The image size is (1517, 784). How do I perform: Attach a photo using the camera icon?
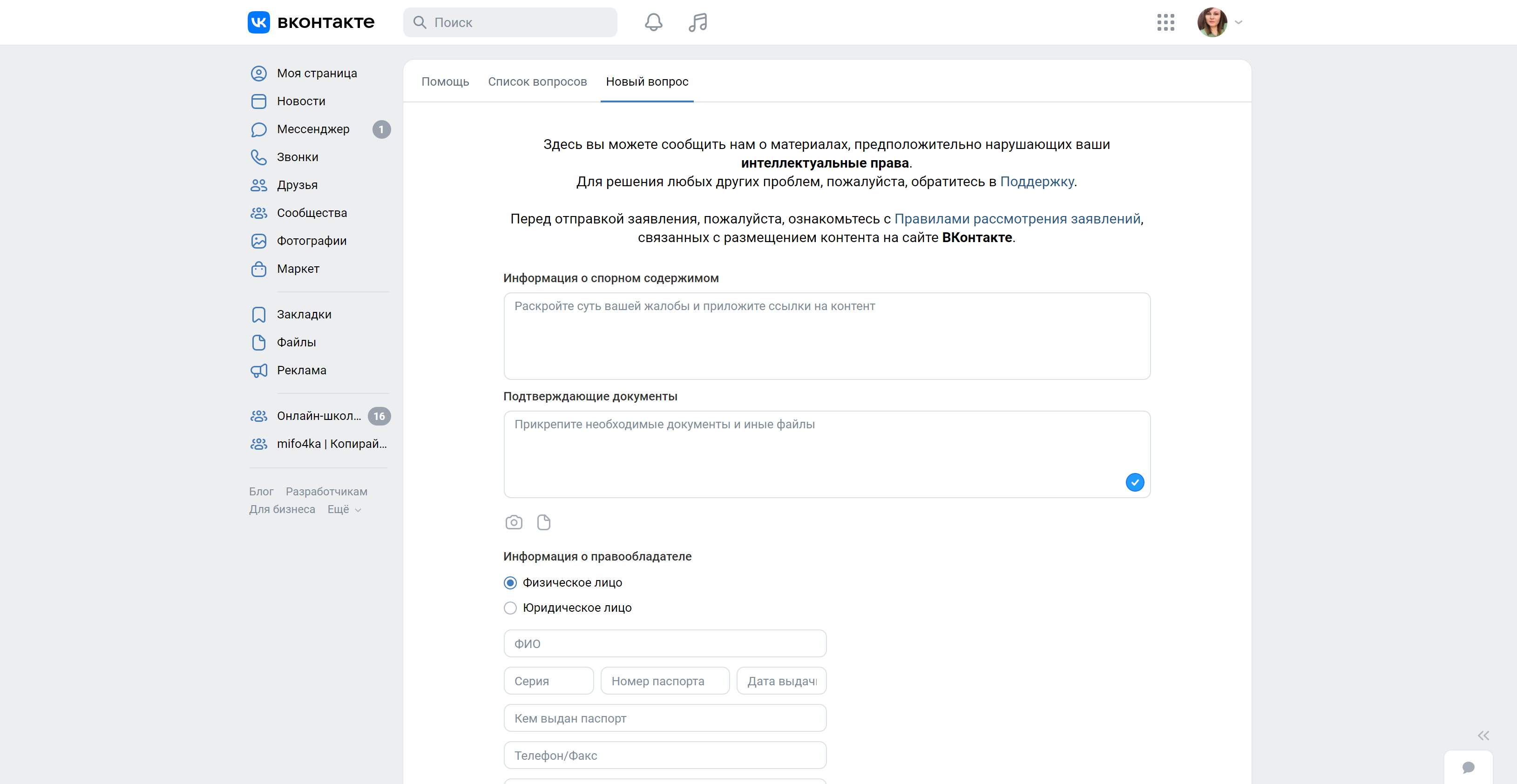click(514, 522)
